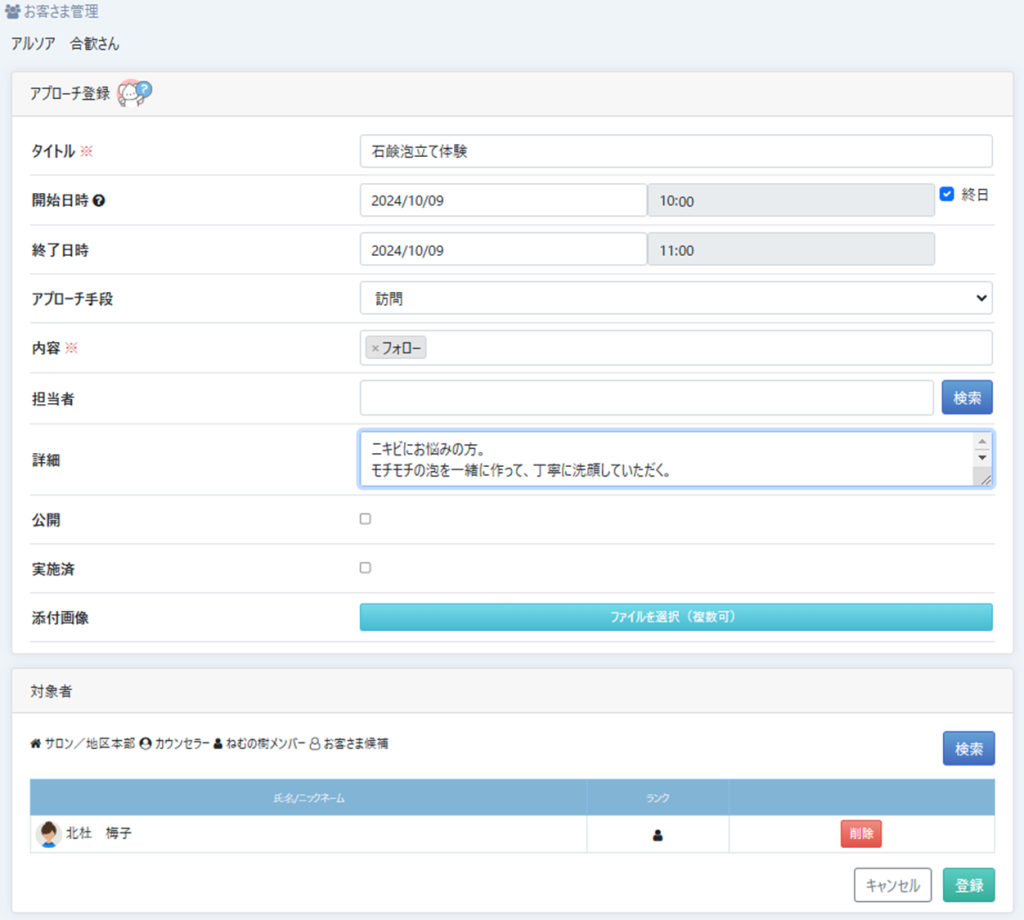Remove the フォロー tag from 内容
The image size is (1024, 920).
point(375,348)
